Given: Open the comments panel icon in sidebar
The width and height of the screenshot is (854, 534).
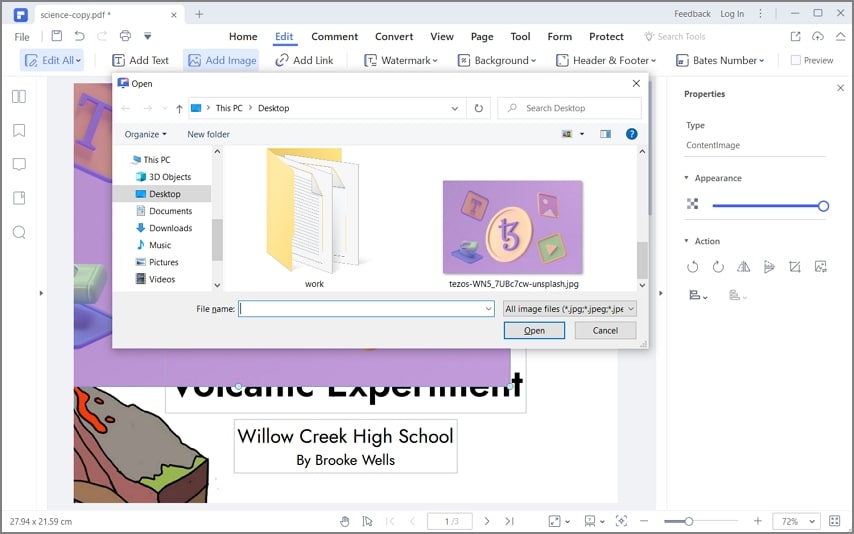Looking at the screenshot, I should tap(19, 165).
